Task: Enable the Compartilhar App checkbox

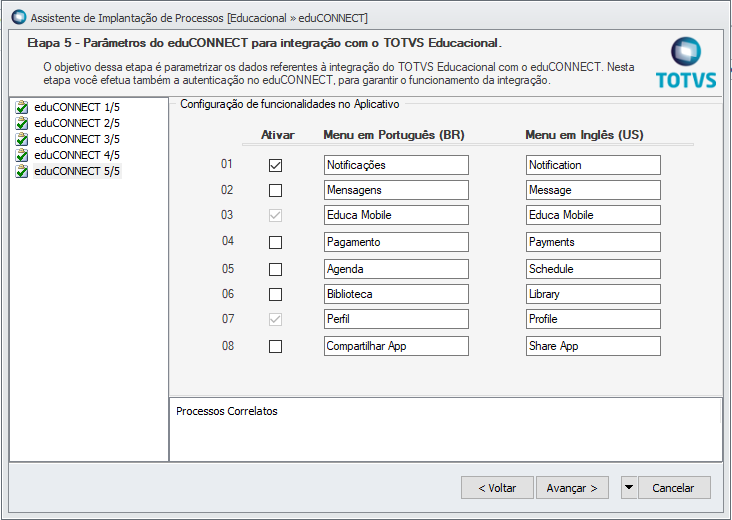Action: point(275,346)
